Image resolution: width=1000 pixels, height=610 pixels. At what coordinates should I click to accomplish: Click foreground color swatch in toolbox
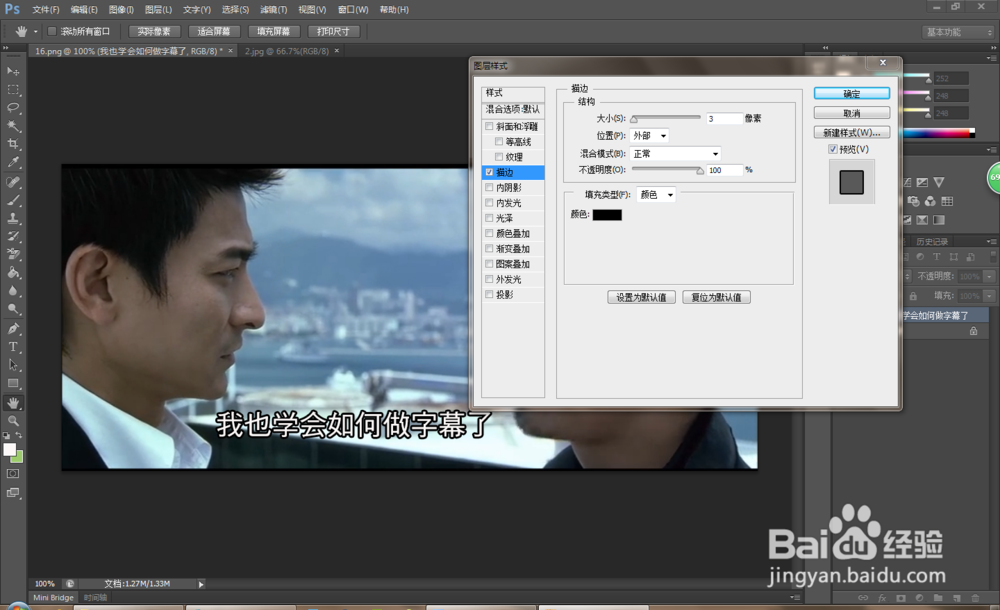pyautogui.click(x=10, y=449)
